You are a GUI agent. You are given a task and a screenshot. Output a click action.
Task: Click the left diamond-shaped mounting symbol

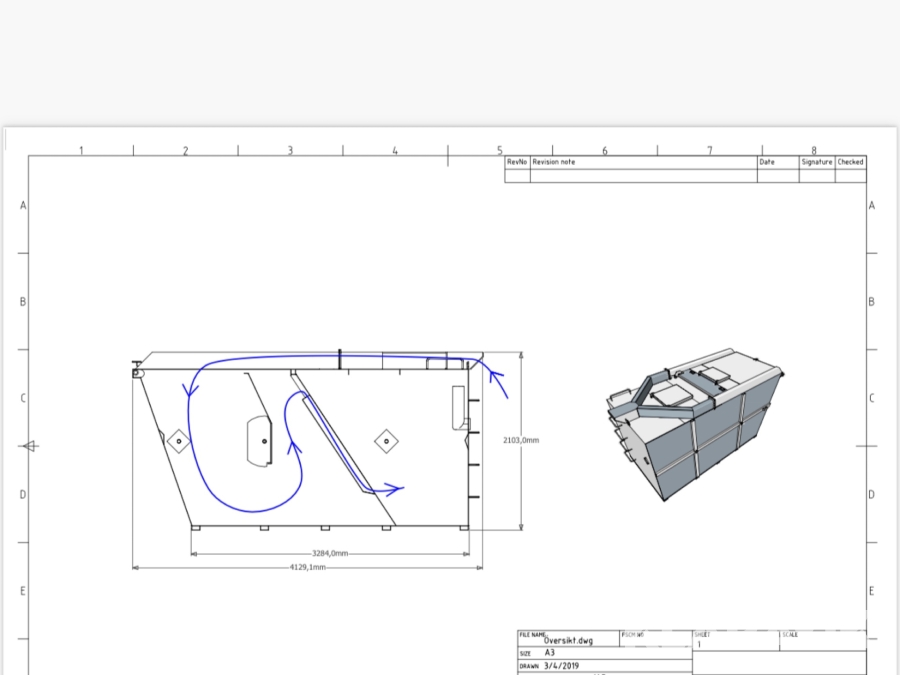tap(177, 440)
